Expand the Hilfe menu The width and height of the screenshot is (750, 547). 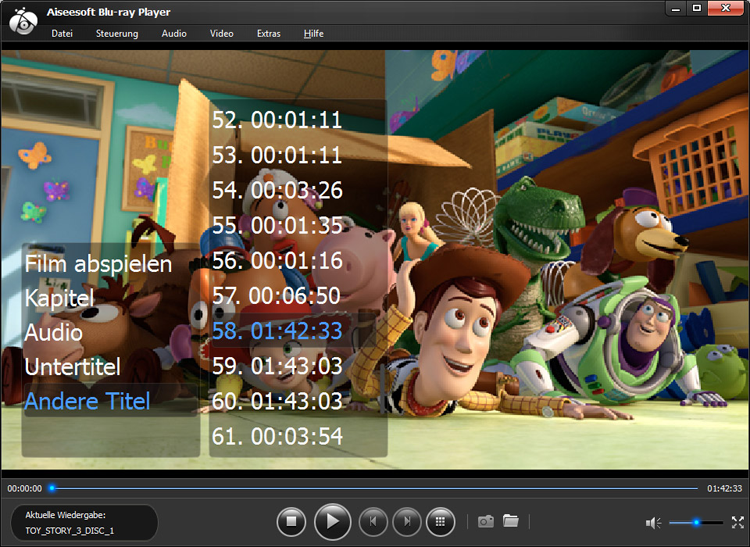coord(313,34)
